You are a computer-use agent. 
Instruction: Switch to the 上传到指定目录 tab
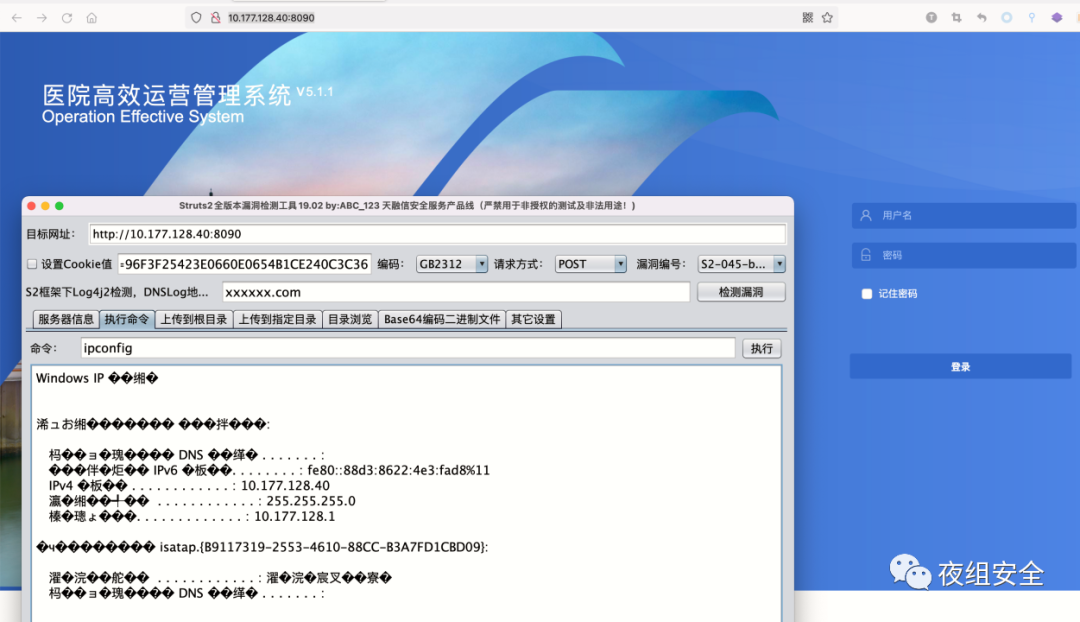[x=278, y=319]
